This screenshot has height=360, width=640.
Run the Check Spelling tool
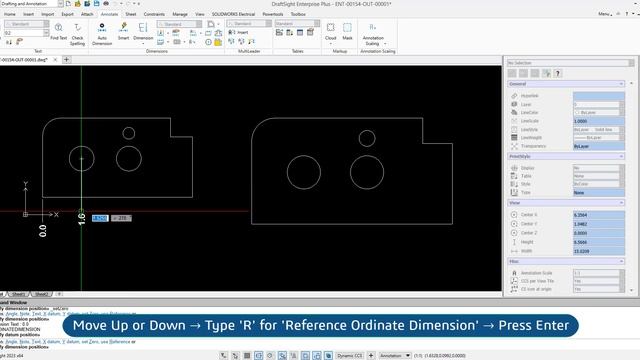click(x=77, y=34)
